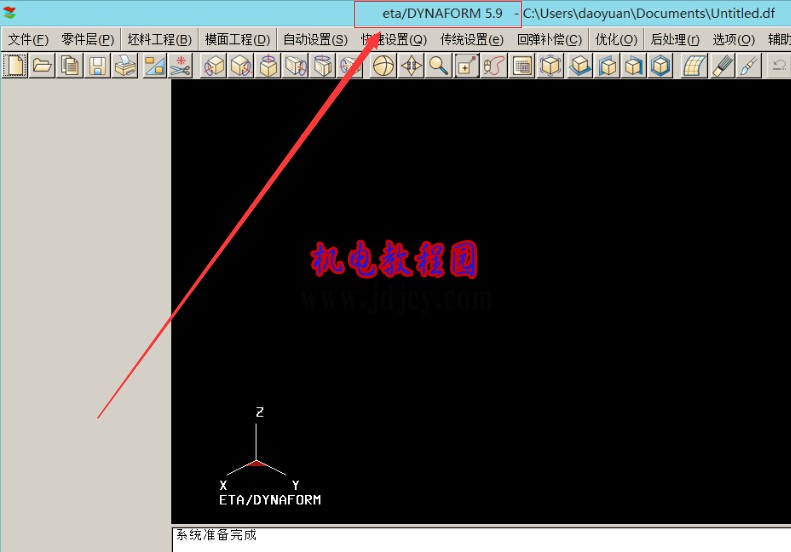This screenshot has height=552, width=791.
Task: Open the 模面工程(D) menu
Action: [x=238, y=39]
